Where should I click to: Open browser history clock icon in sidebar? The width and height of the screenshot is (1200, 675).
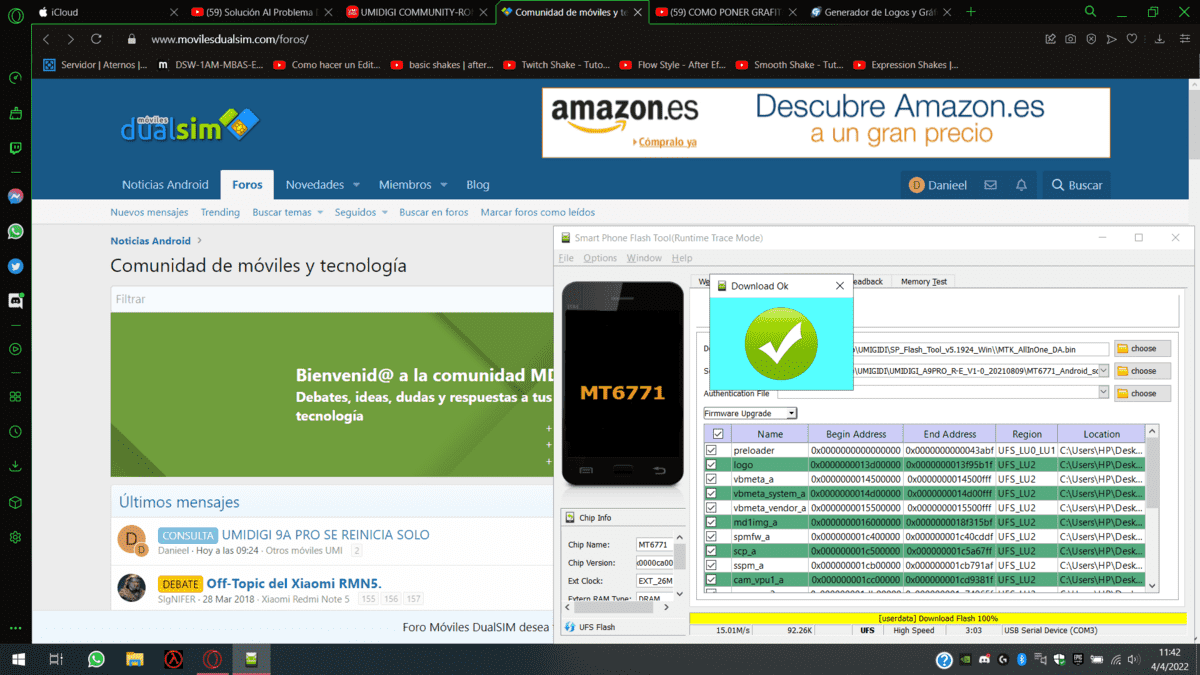[x=15, y=432]
